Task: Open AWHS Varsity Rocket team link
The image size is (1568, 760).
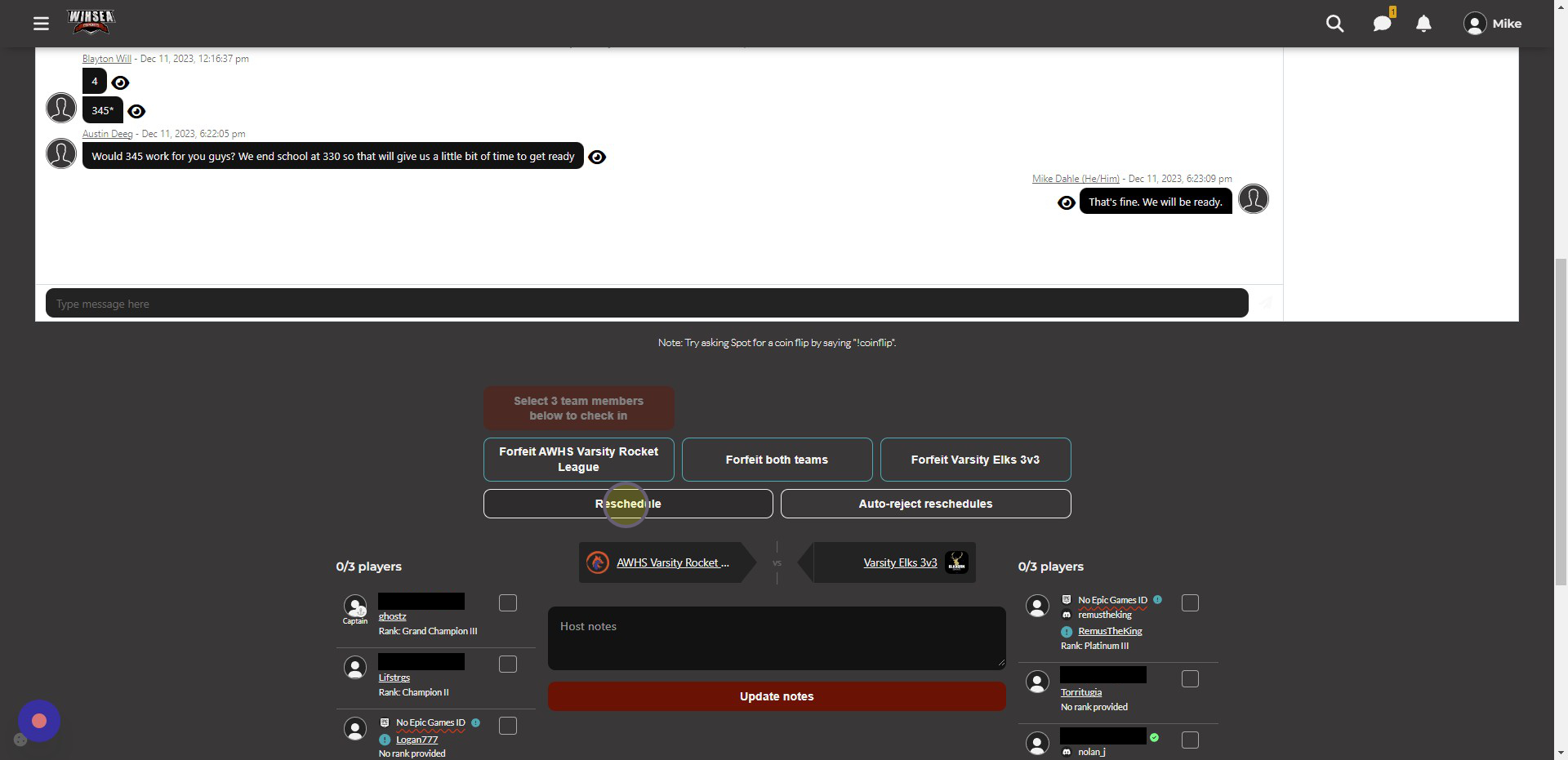Action: pos(673,562)
